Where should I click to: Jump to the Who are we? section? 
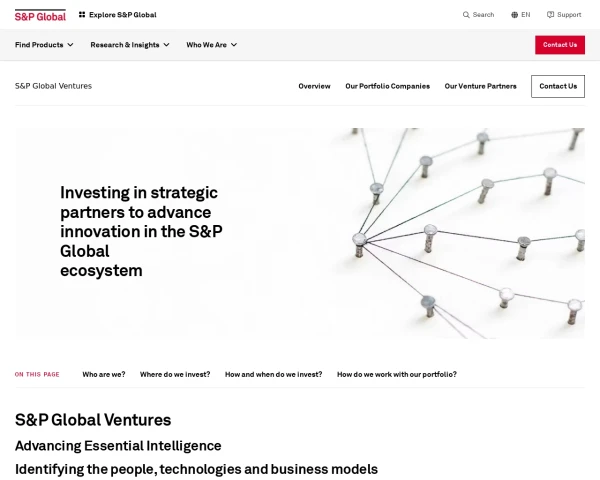tap(104, 374)
